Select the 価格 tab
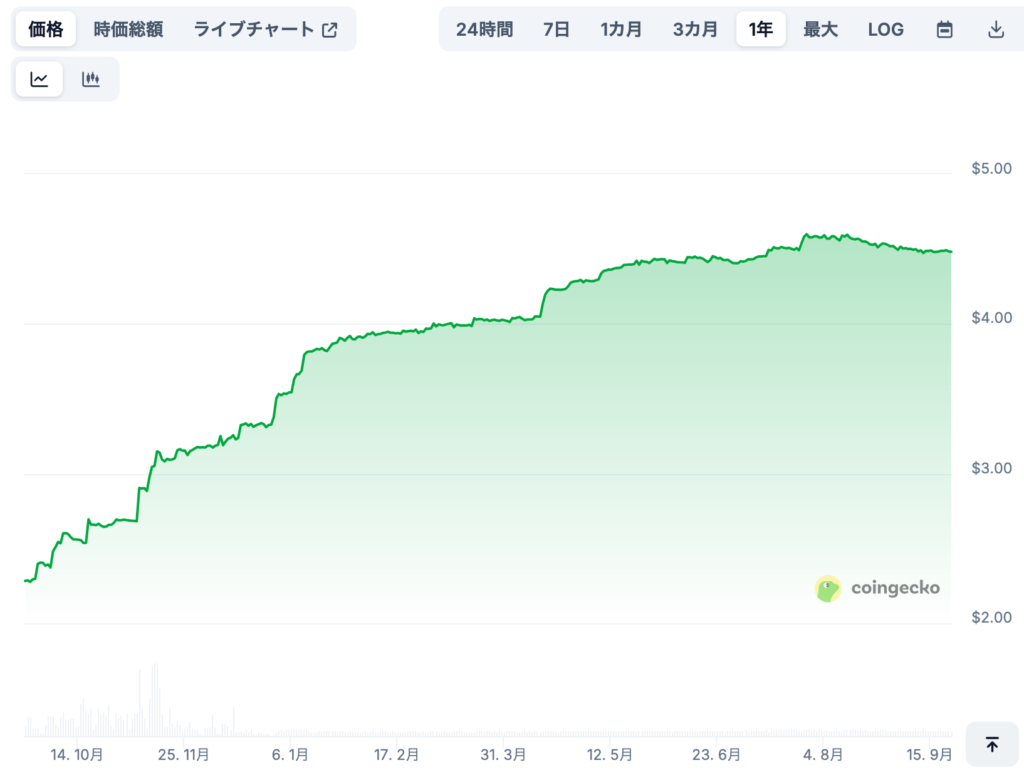This screenshot has width=1024, height=780. 46,29
